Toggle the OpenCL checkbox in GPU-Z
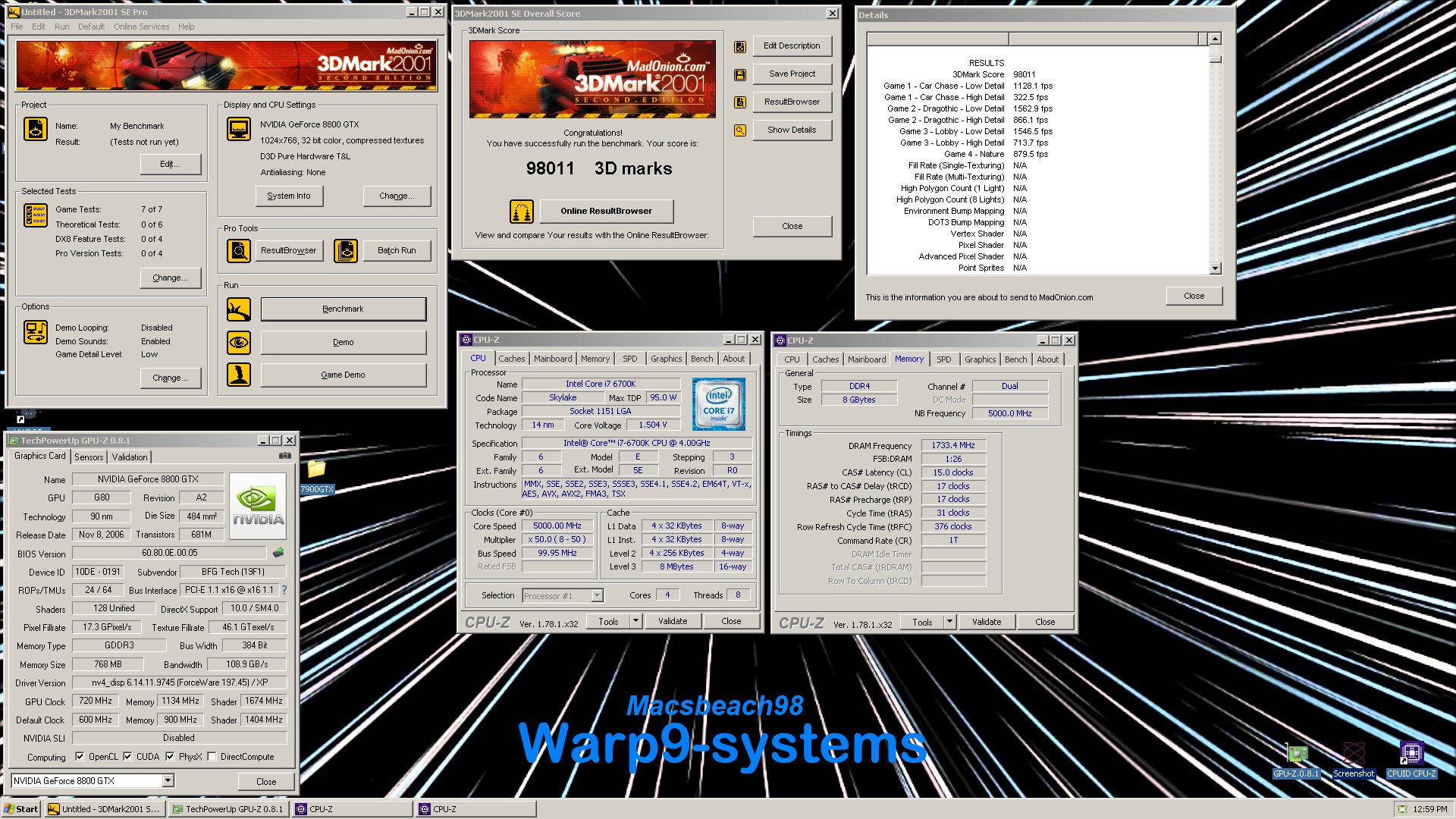Screen dimensions: 1456x819 point(80,757)
